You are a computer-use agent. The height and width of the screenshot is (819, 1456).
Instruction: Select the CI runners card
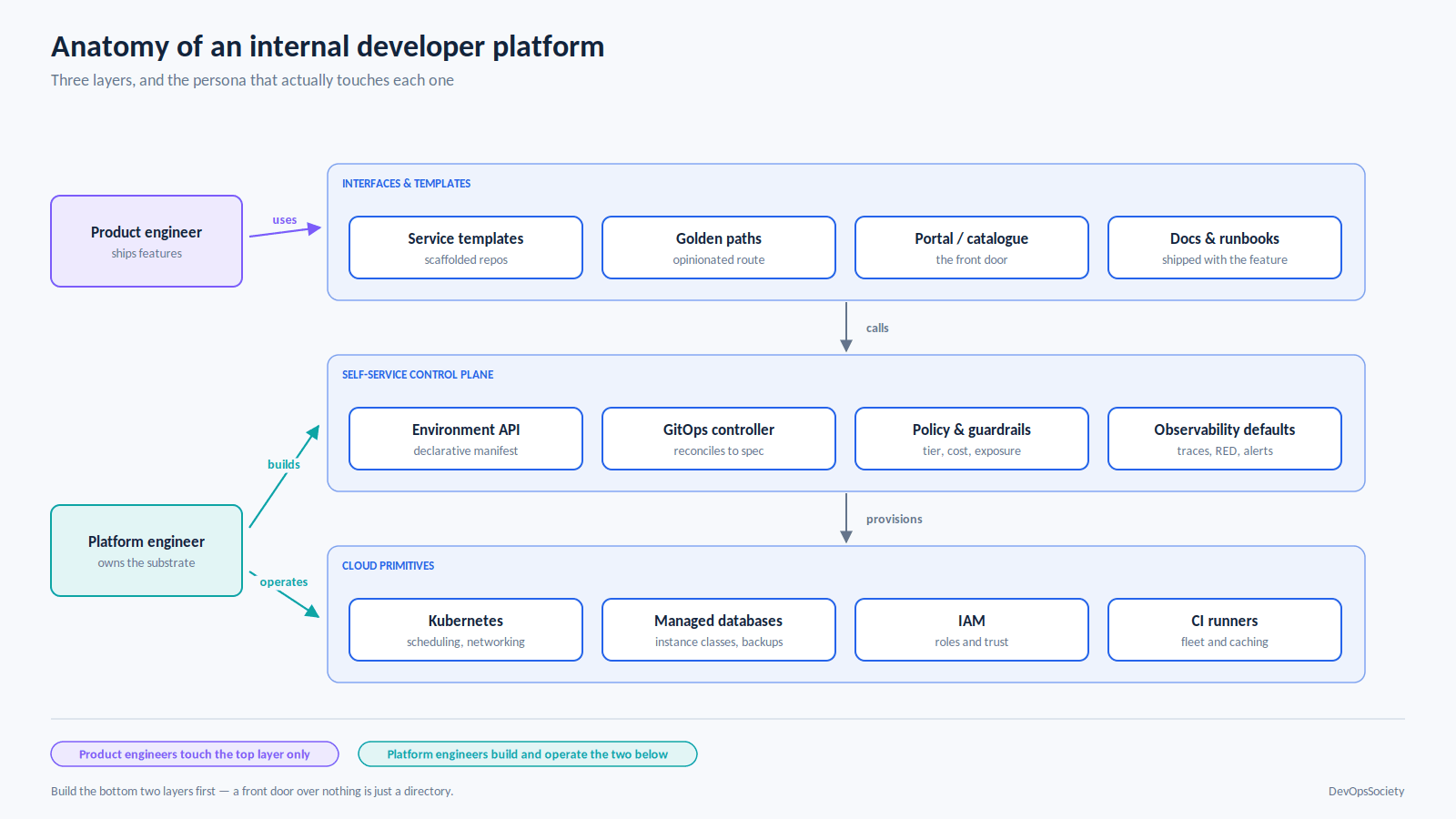1225,630
